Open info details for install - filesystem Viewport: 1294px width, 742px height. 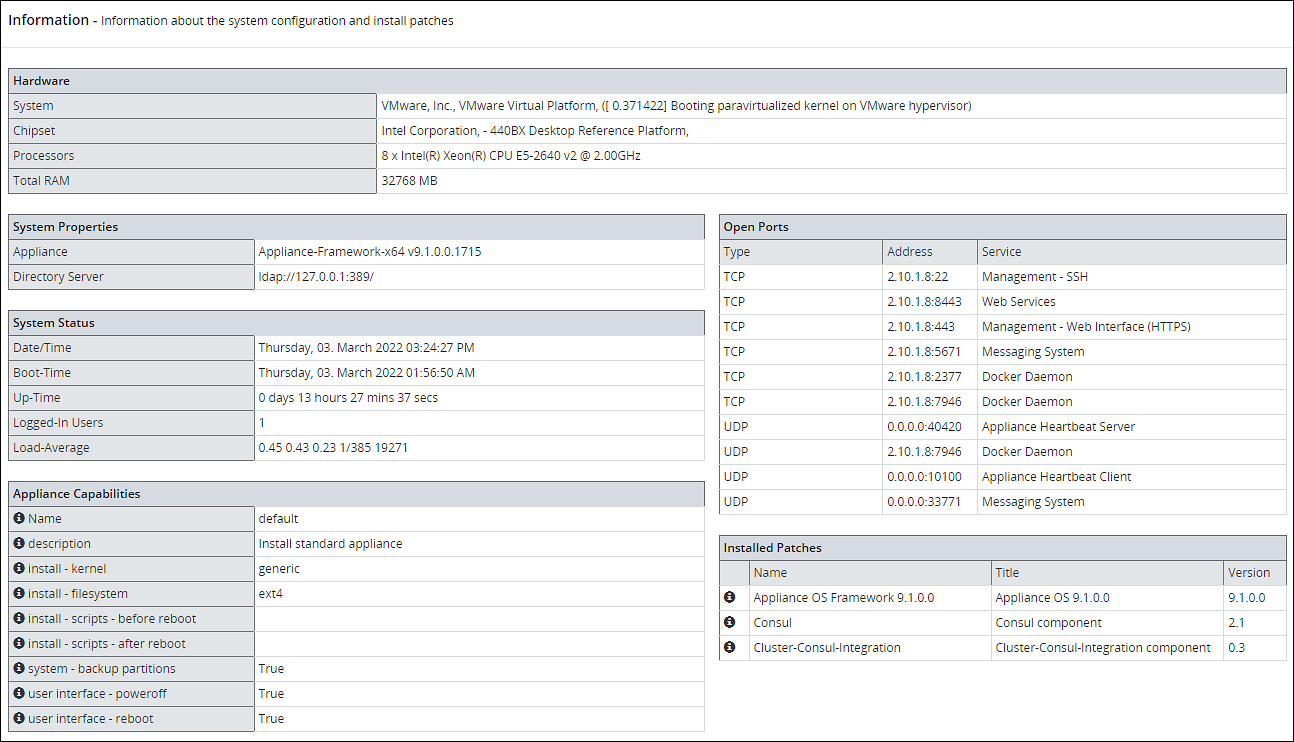[18, 593]
